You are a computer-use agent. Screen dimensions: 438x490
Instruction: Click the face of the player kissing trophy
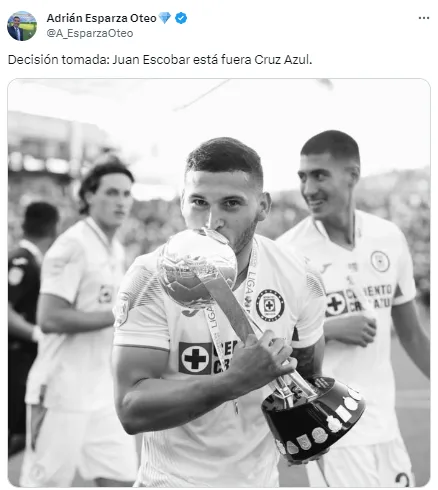click(x=224, y=203)
